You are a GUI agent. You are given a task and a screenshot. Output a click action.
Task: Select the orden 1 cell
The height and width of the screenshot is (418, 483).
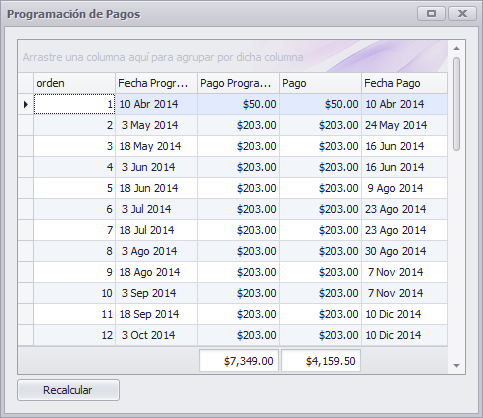point(74,104)
